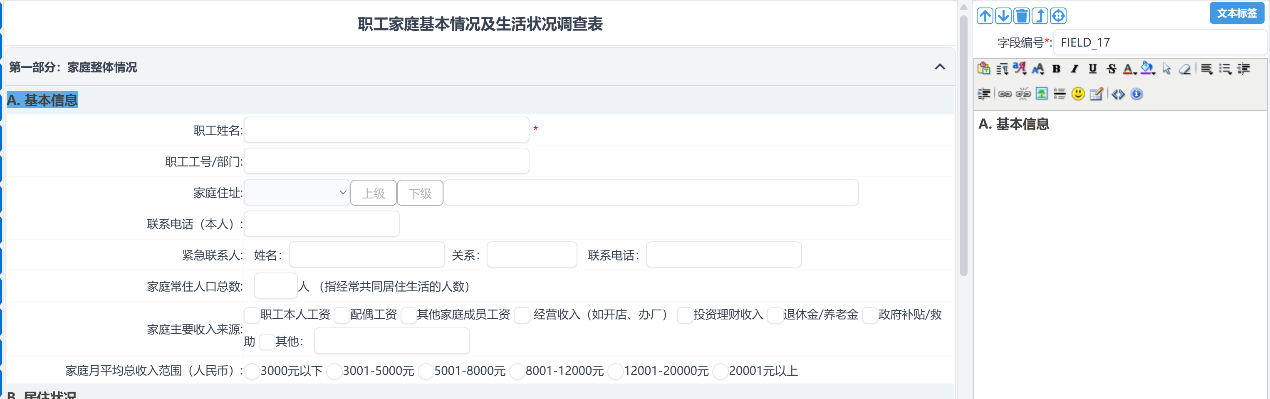This screenshot has width=1270, height=399.
Task: Open highlight background color picker
Action: coord(1148,69)
